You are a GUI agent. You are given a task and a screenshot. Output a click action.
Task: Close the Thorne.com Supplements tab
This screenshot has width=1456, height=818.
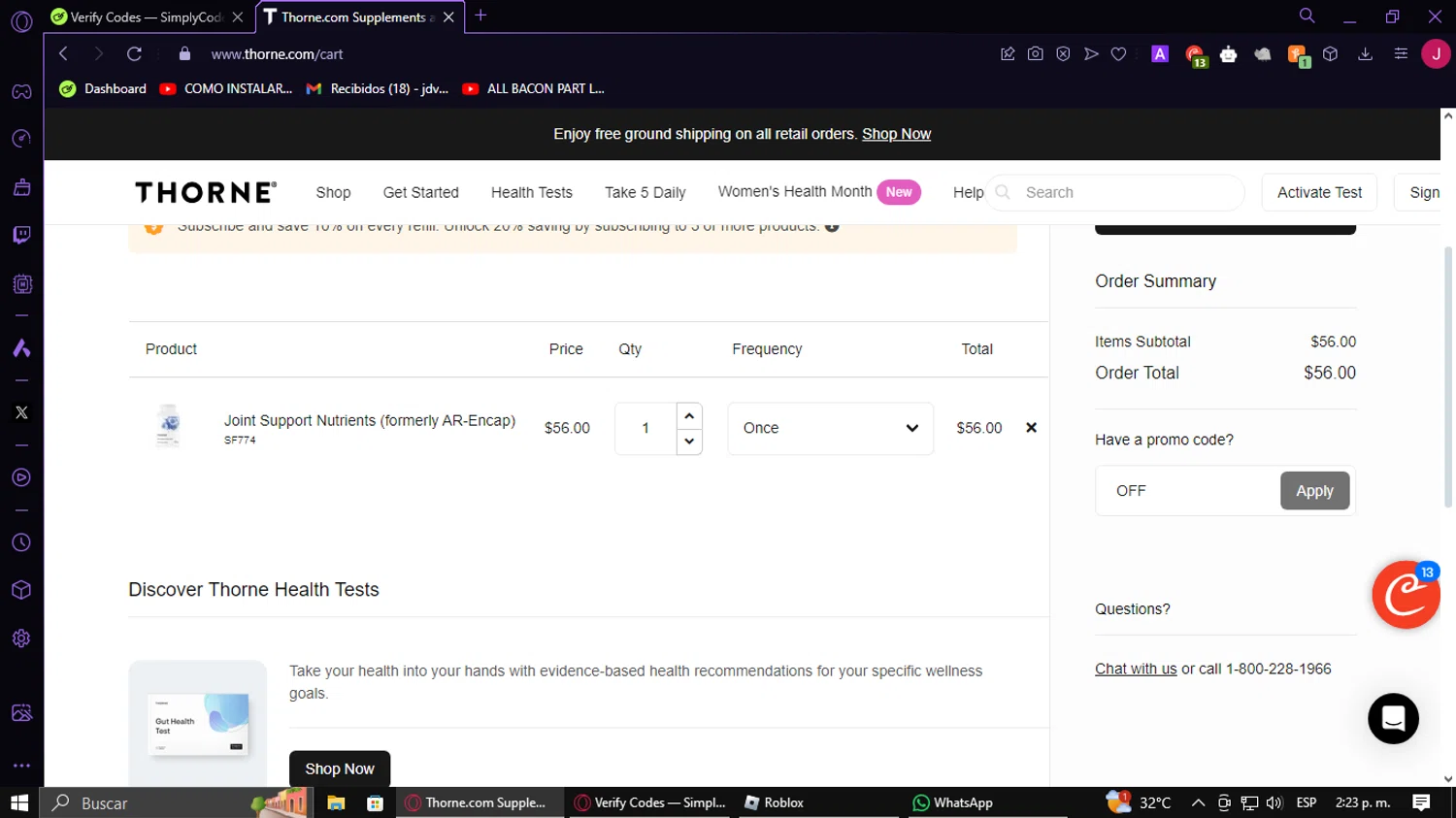(448, 17)
